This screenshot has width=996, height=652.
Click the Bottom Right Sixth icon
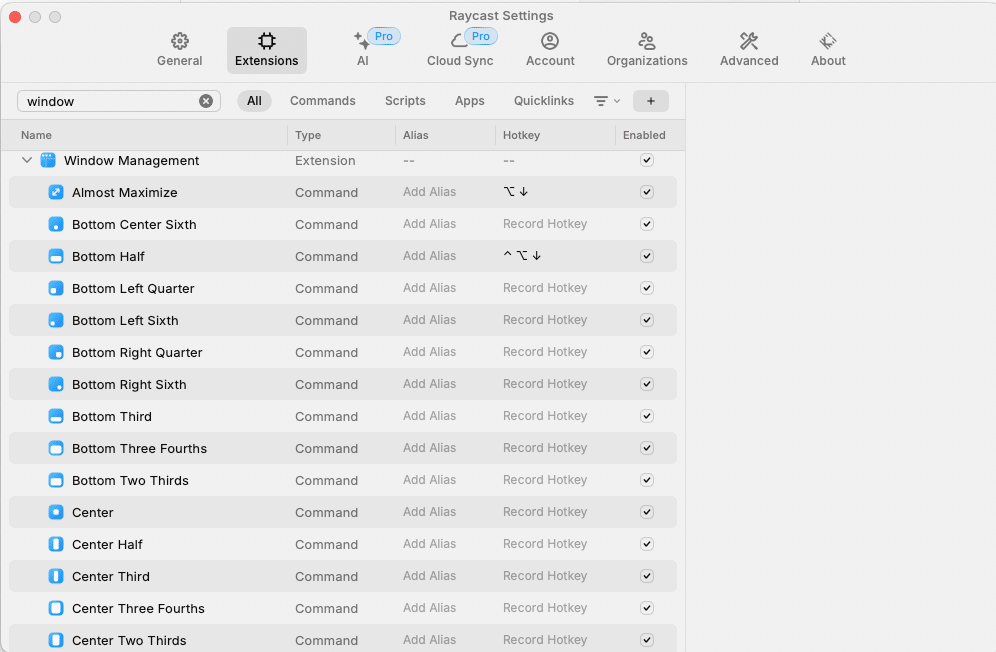coord(56,384)
